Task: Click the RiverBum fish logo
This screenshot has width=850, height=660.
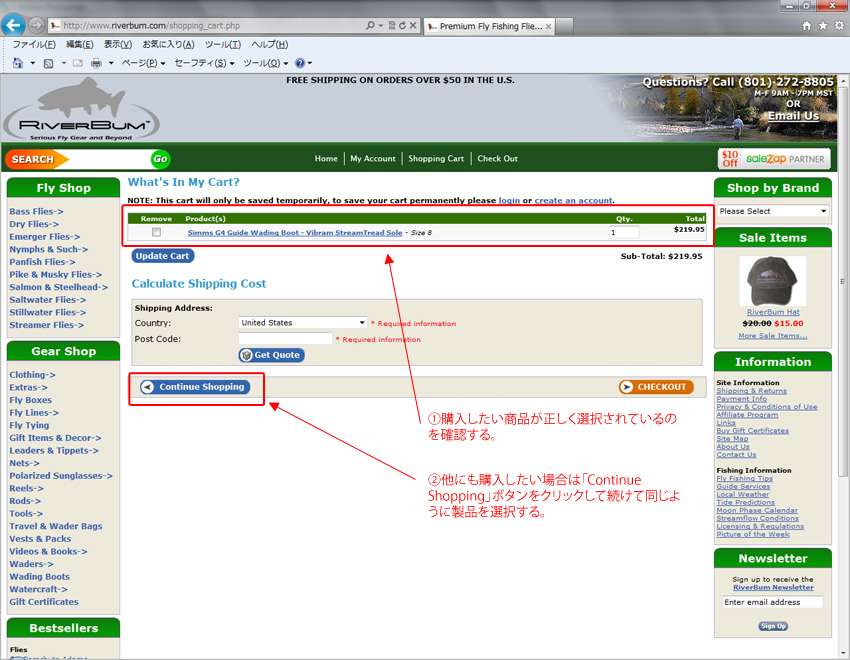Action: click(81, 109)
